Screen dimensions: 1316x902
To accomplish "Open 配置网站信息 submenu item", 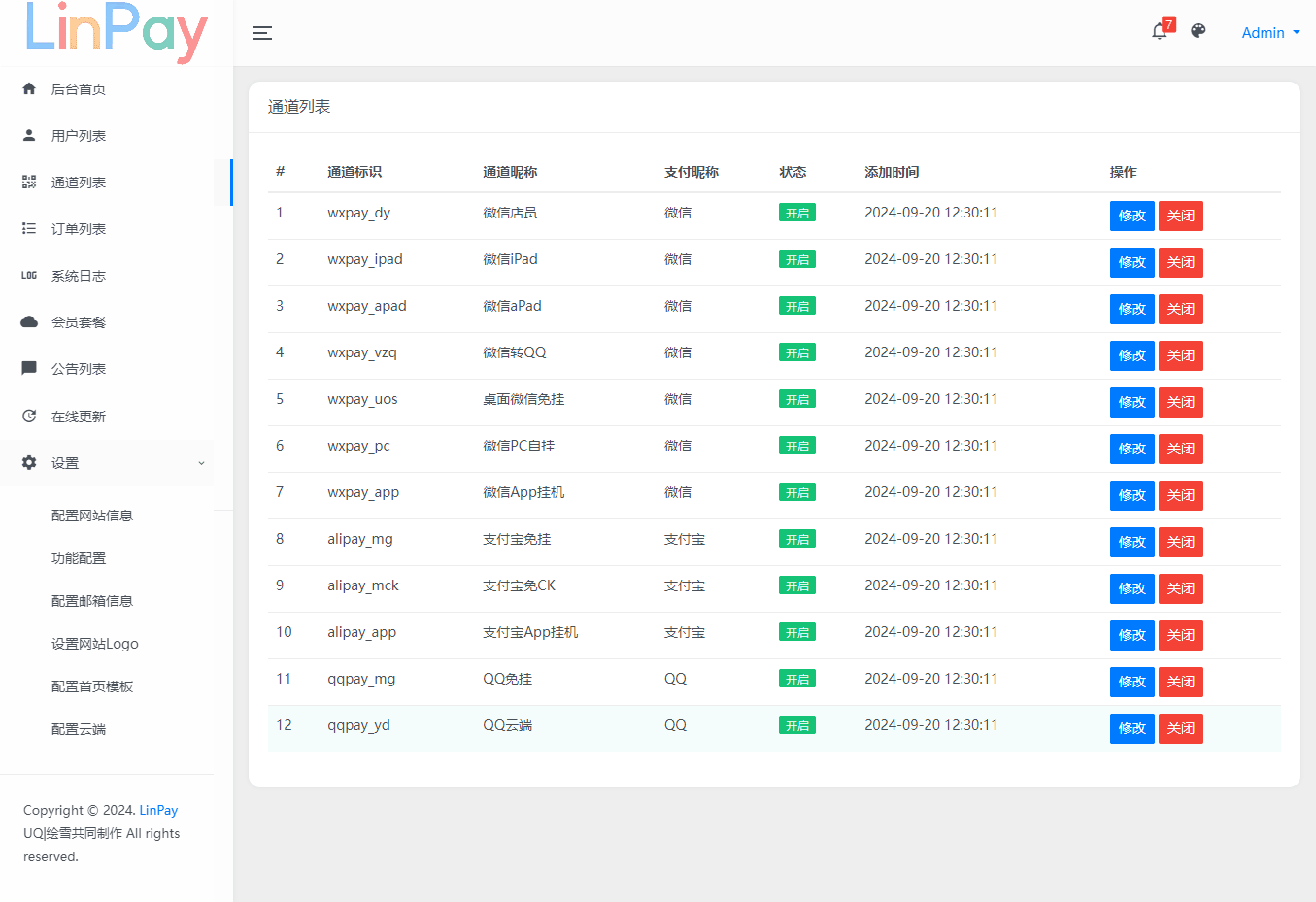I will click(x=92, y=516).
